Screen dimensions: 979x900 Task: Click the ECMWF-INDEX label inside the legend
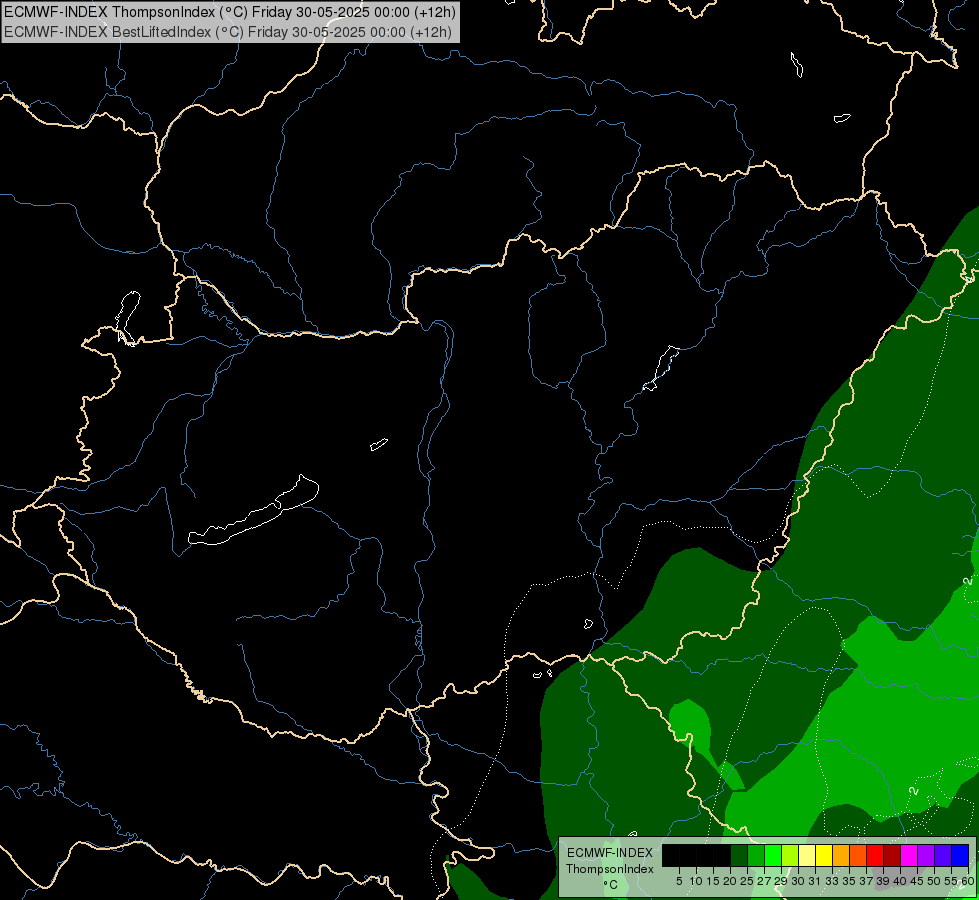click(x=610, y=853)
